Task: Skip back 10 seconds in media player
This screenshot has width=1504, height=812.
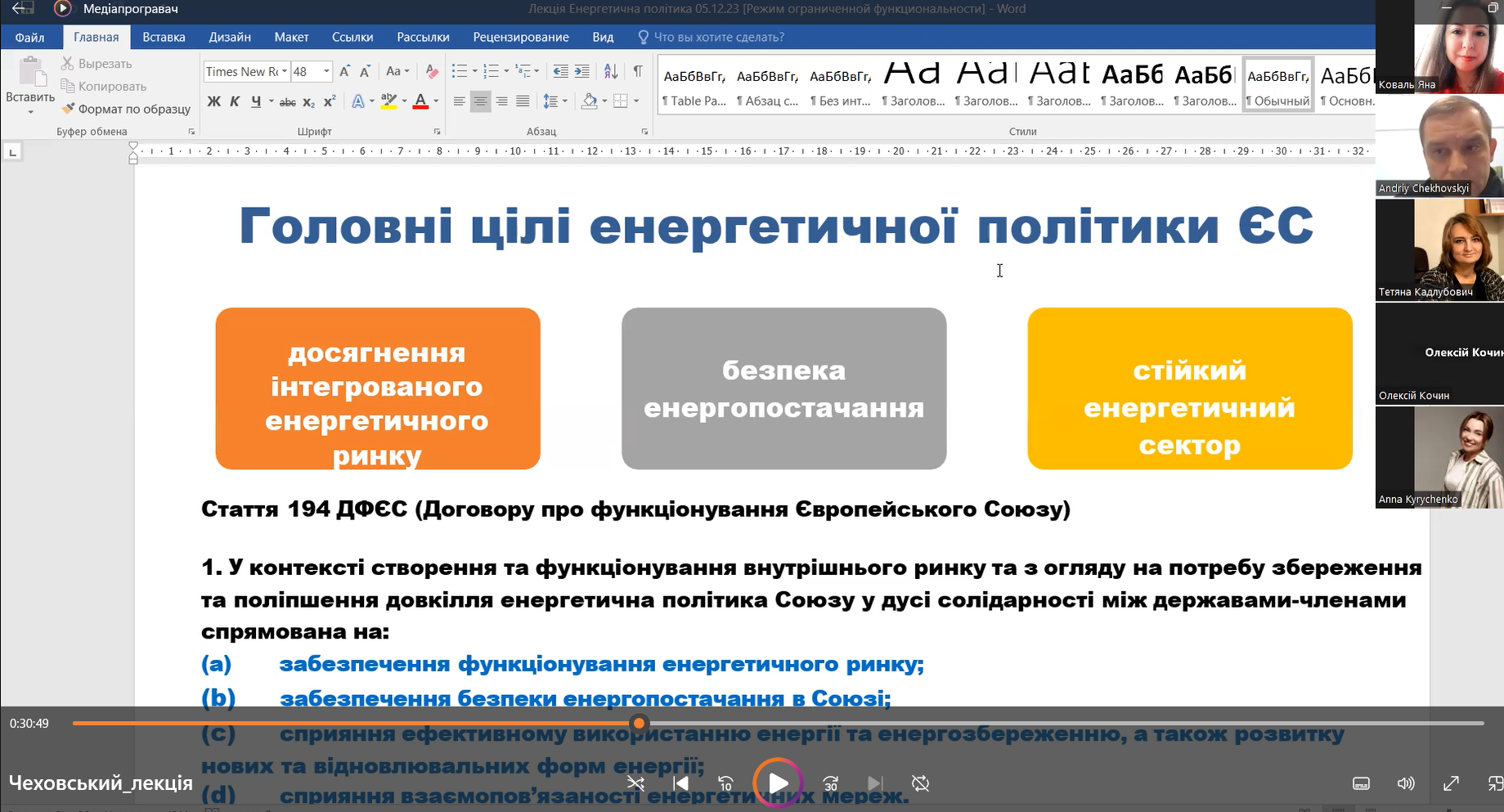Action: click(x=725, y=783)
